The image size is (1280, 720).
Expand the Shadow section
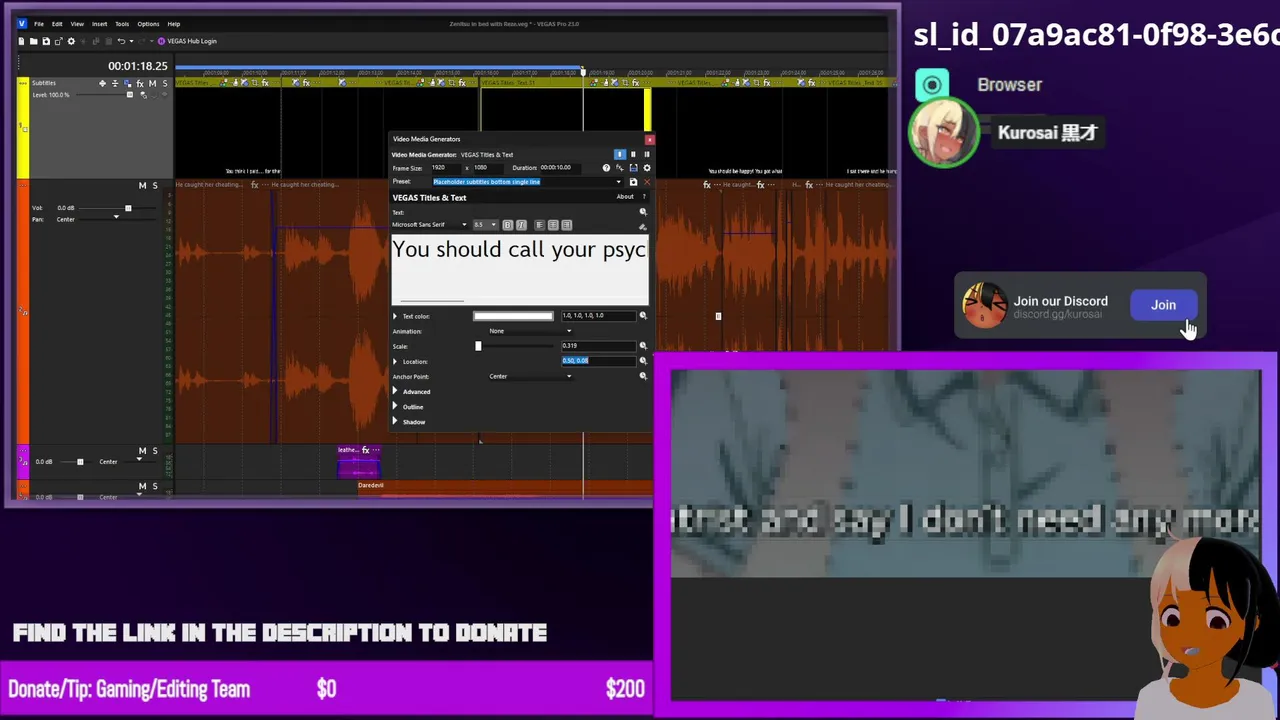395,422
